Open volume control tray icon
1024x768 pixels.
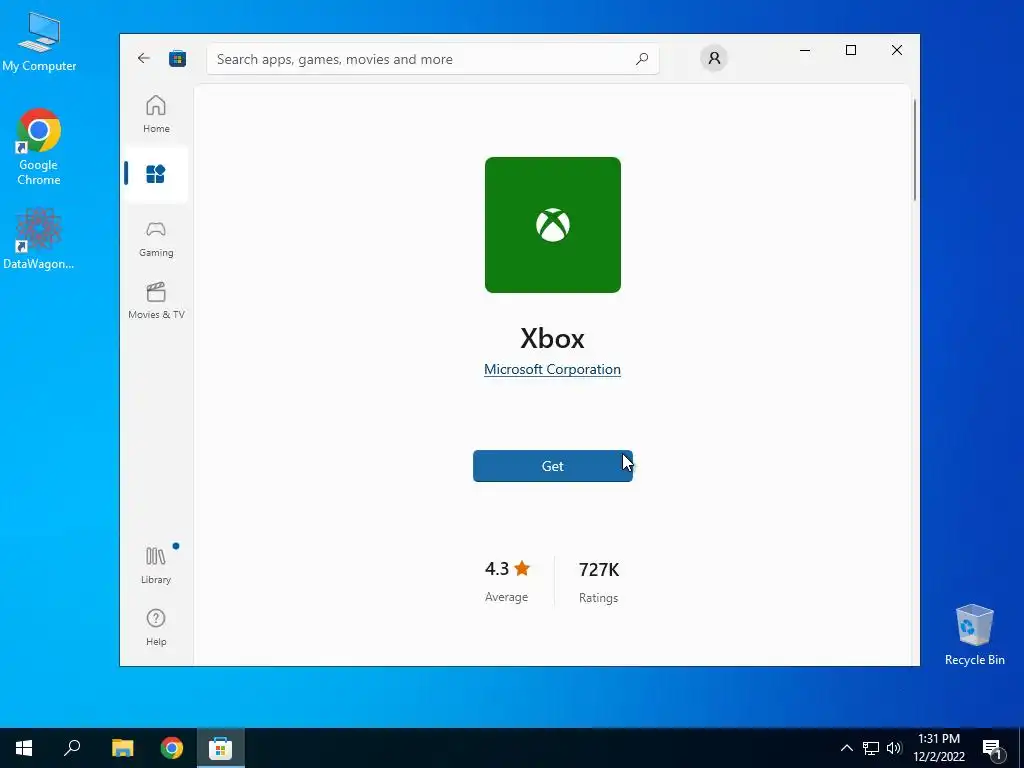point(894,748)
